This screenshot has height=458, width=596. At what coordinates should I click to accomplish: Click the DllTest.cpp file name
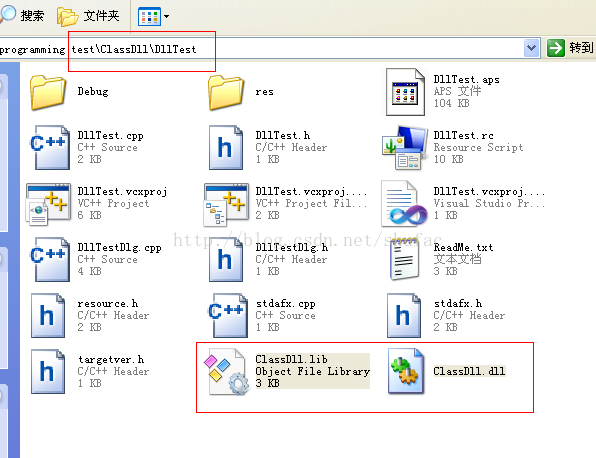pyautogui.click(x=110, y=136)
